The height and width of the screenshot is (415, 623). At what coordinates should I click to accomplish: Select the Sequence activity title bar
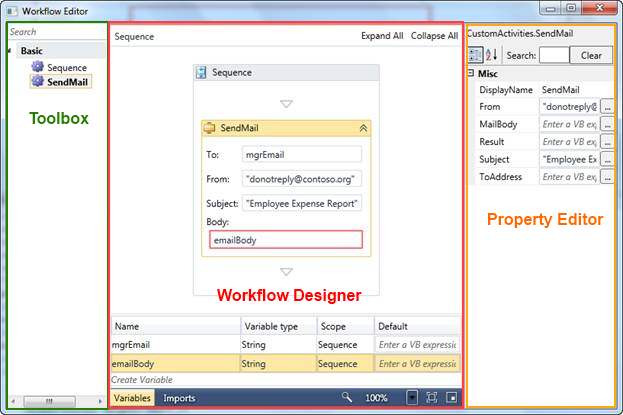point(286,73)
